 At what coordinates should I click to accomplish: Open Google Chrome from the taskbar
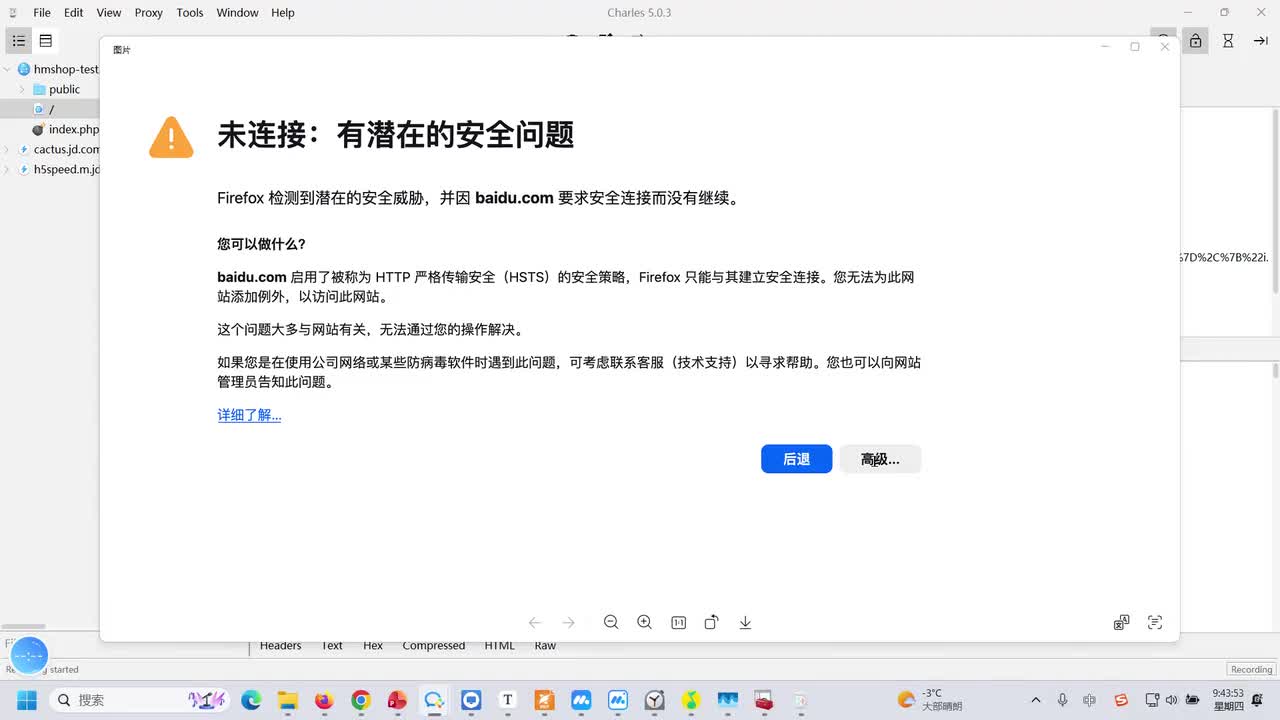pos(361,700)
